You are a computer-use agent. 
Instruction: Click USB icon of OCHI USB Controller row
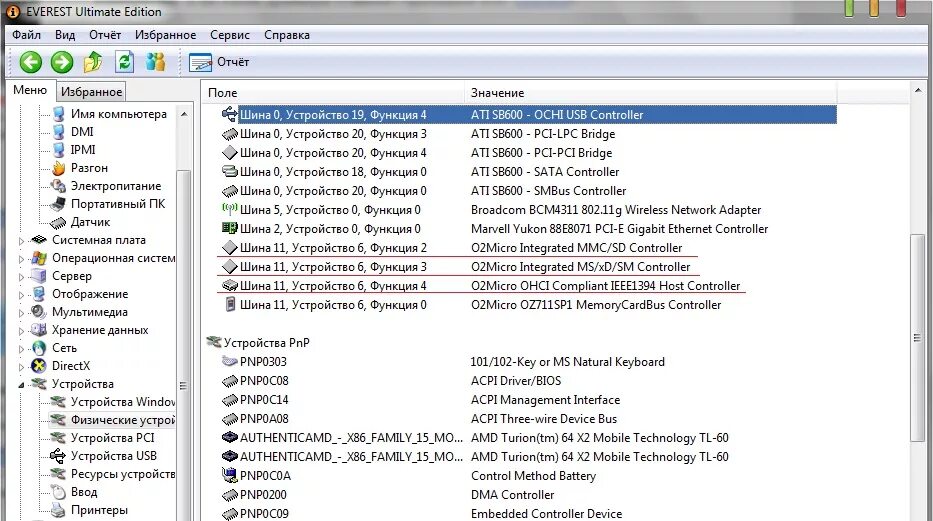pos(229,114)
